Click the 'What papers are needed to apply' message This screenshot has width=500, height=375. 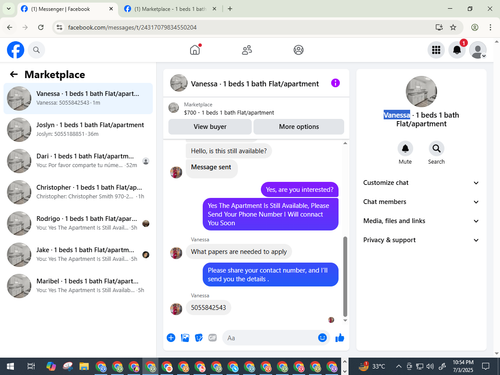pos(239,252)
